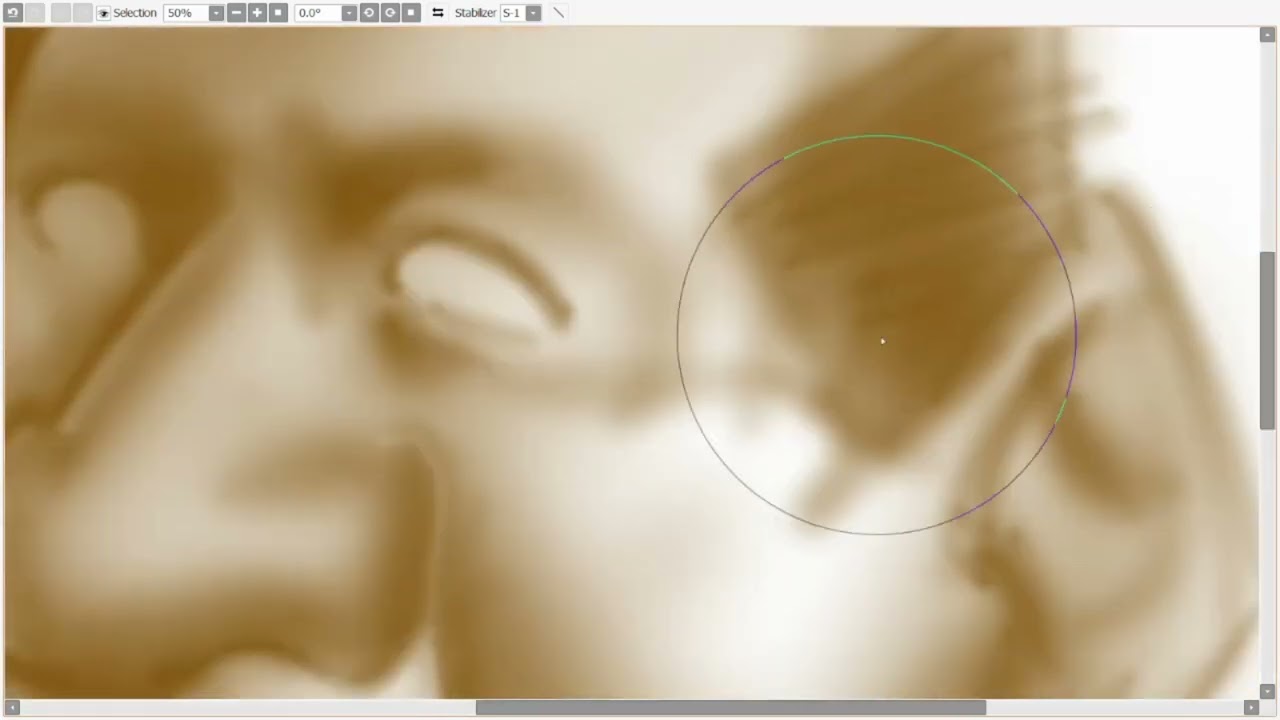Click the scroll up arrow
Image resolution: width=1280 pixels, height=720 pixels.
pyautogui.click(x=1267, y=35)
